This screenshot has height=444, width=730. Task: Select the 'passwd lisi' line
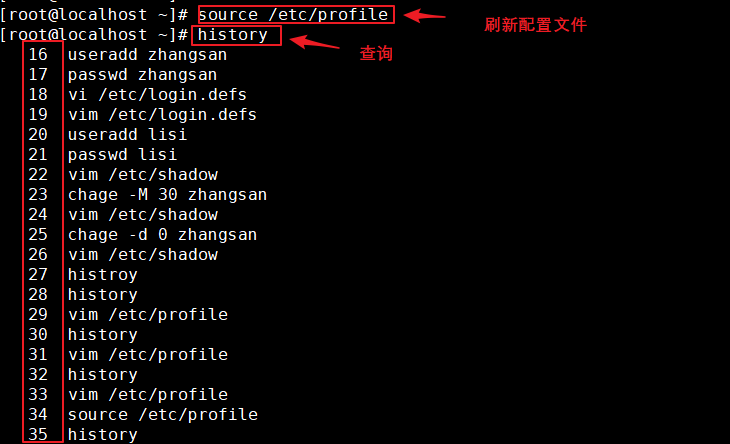click(x=122, y=155)
